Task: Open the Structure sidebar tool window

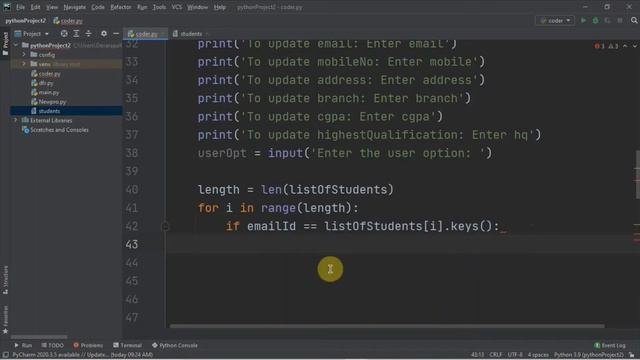Action: pos(5,280)
